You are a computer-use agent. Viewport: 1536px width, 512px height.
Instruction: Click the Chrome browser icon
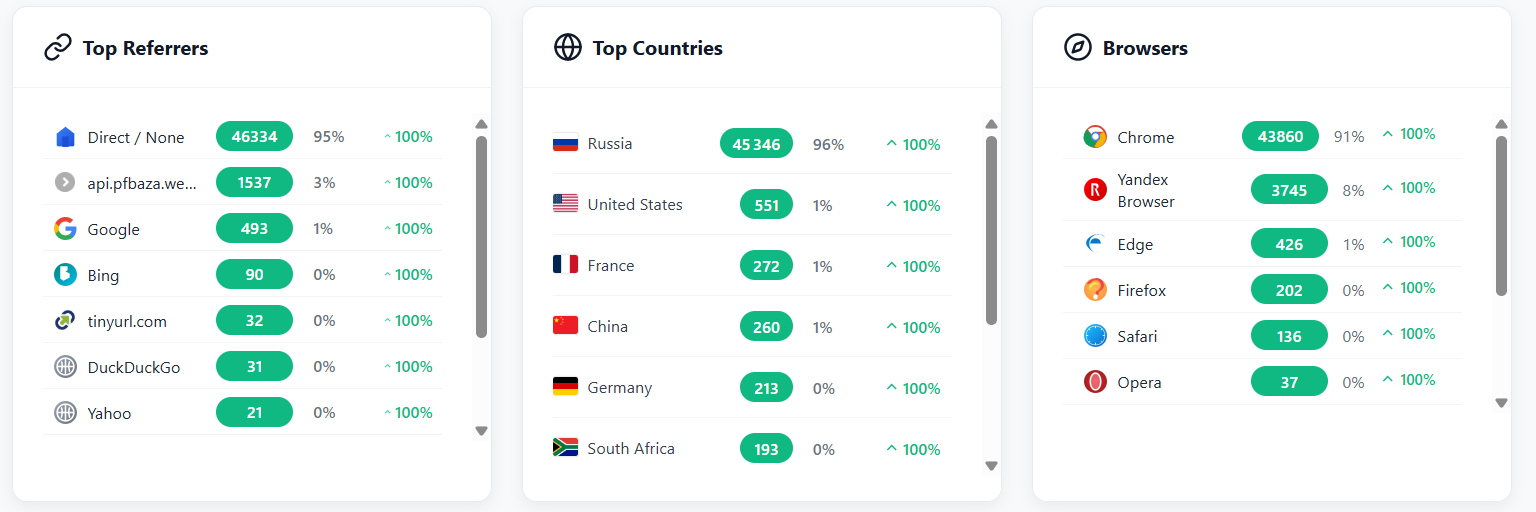tap(1095, 137)
